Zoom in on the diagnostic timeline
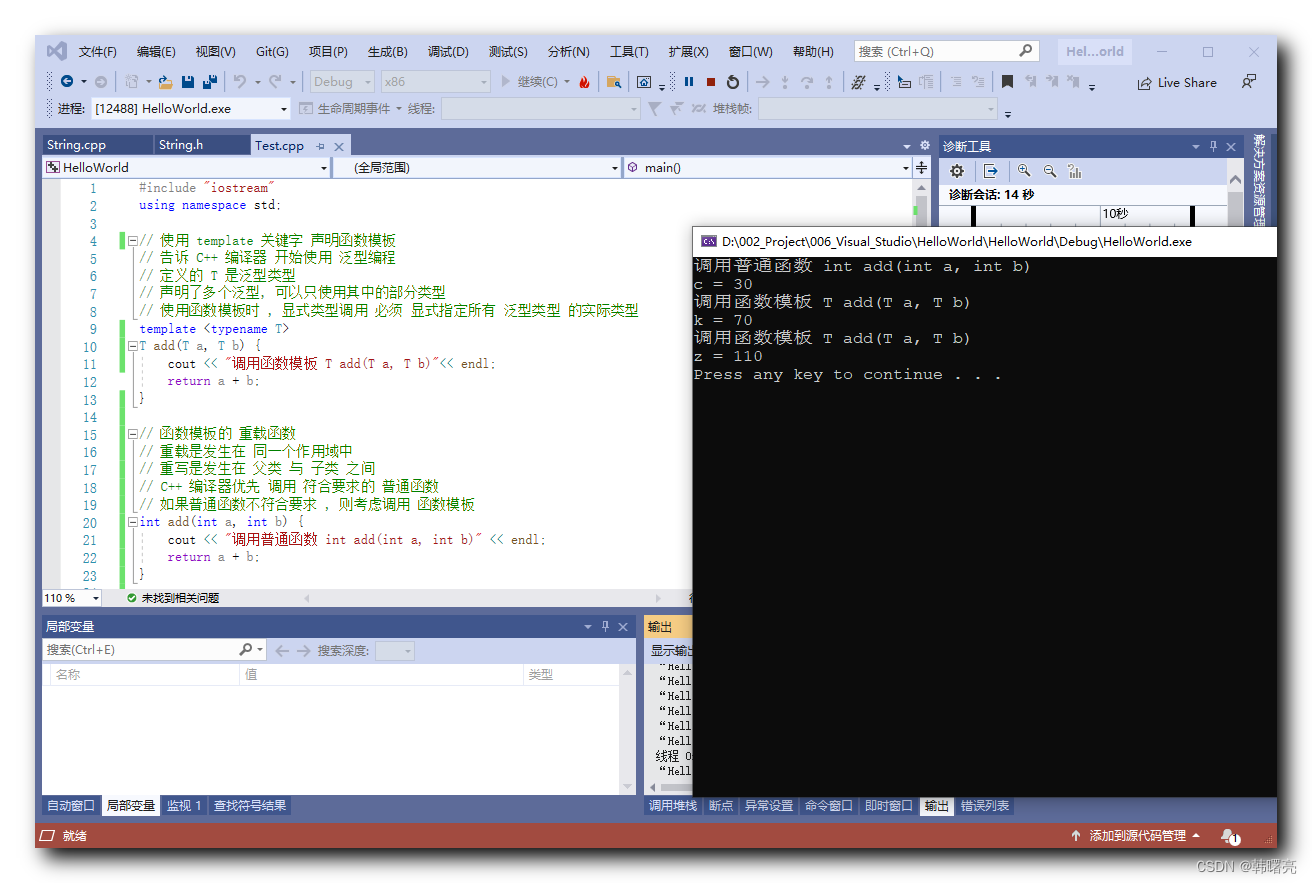 (x=1024, y=171)
